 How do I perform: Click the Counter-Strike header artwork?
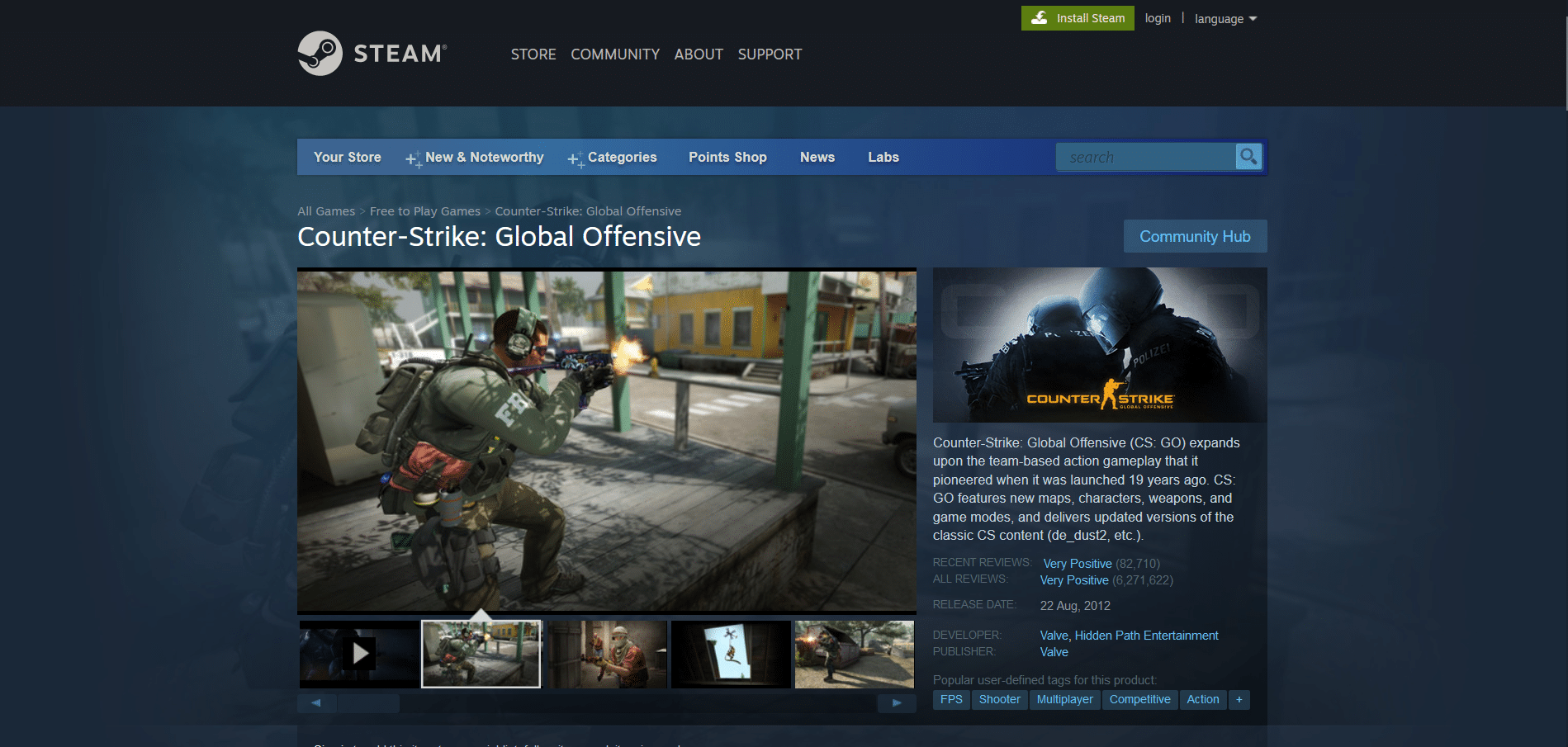coord(1100,345)
